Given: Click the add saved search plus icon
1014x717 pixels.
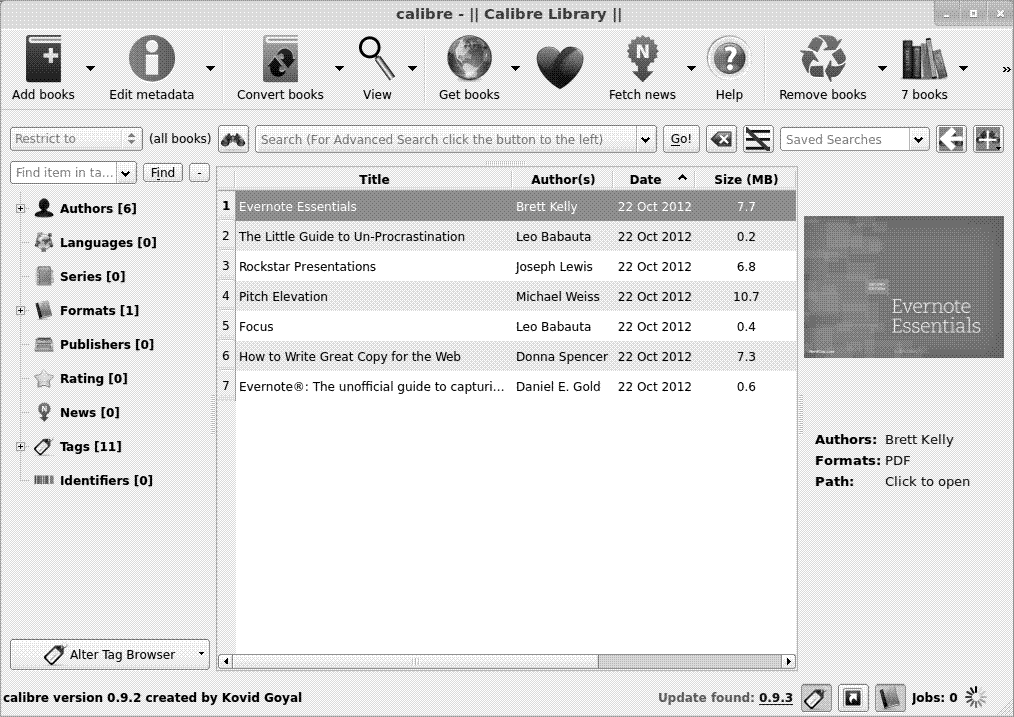Looking at the screenshot, I should tap(989, 139).
